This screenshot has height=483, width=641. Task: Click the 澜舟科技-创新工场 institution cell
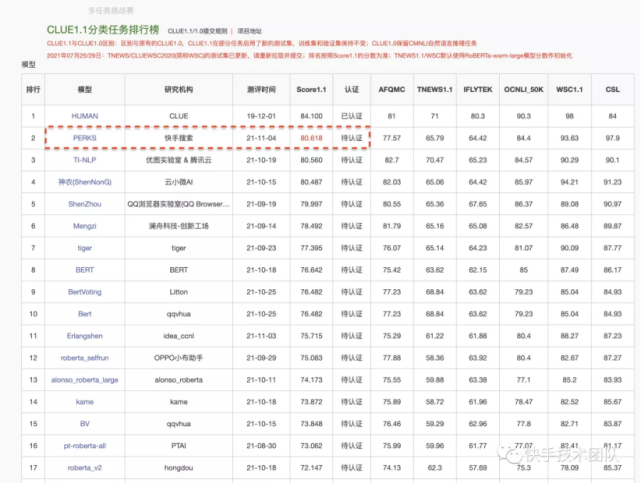coord(179,226)
